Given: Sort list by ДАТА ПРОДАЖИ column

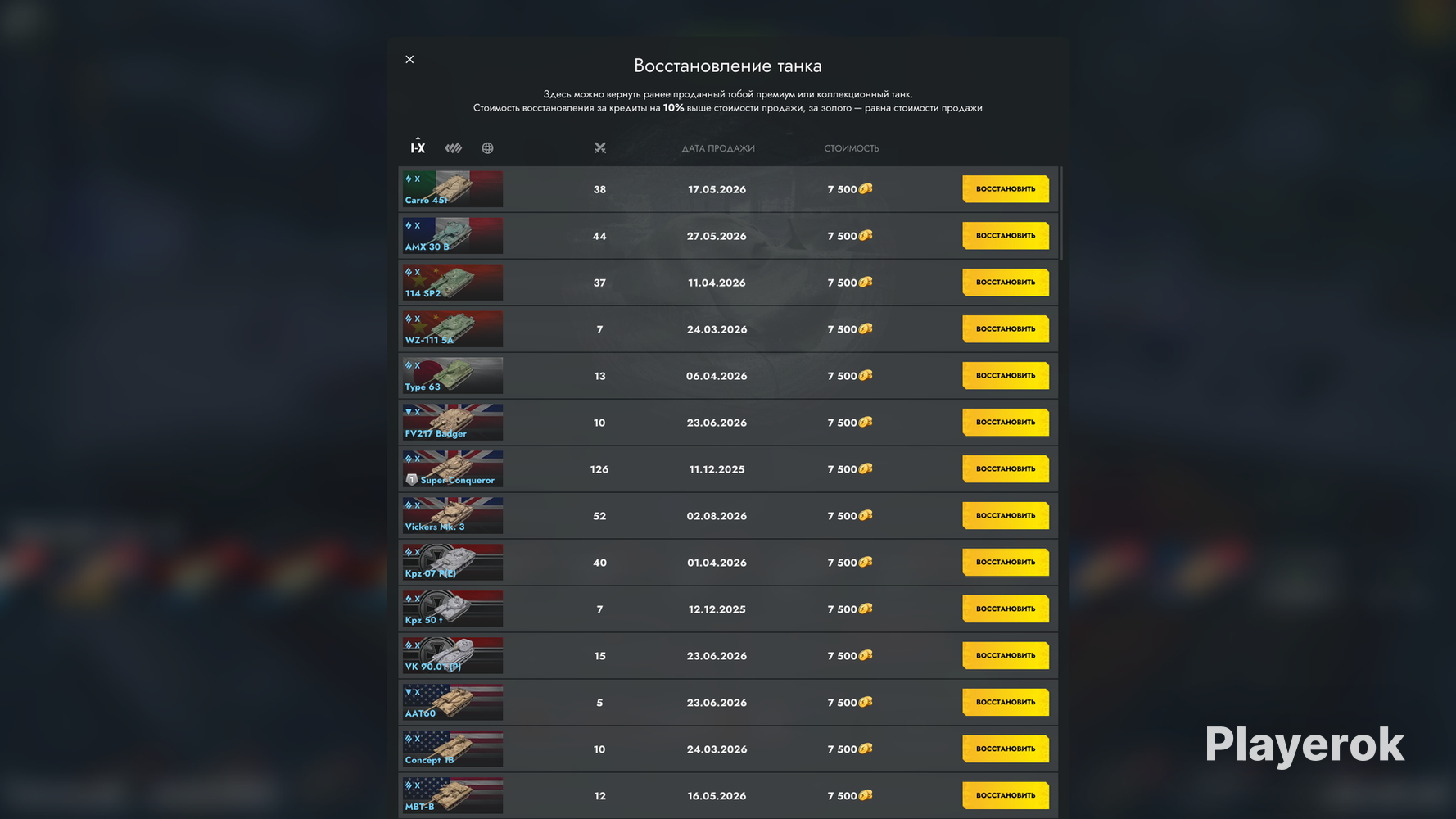Looking at the screenshot, I should point(718,148).
